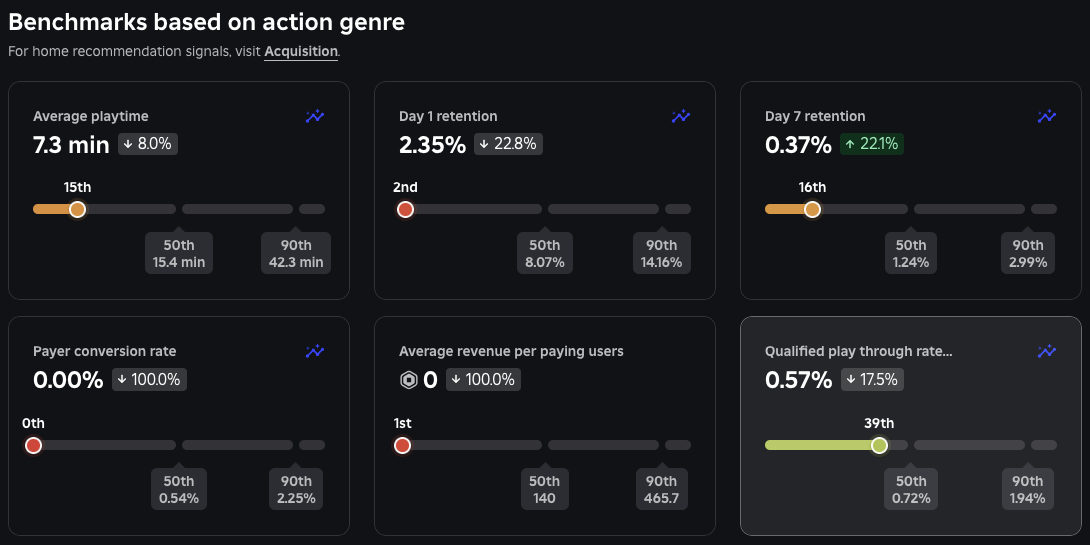This screenshot has height=545, width=1090.
Task: Open trend chart icon for Qualified play through rate
Action: coord(1047,352)
